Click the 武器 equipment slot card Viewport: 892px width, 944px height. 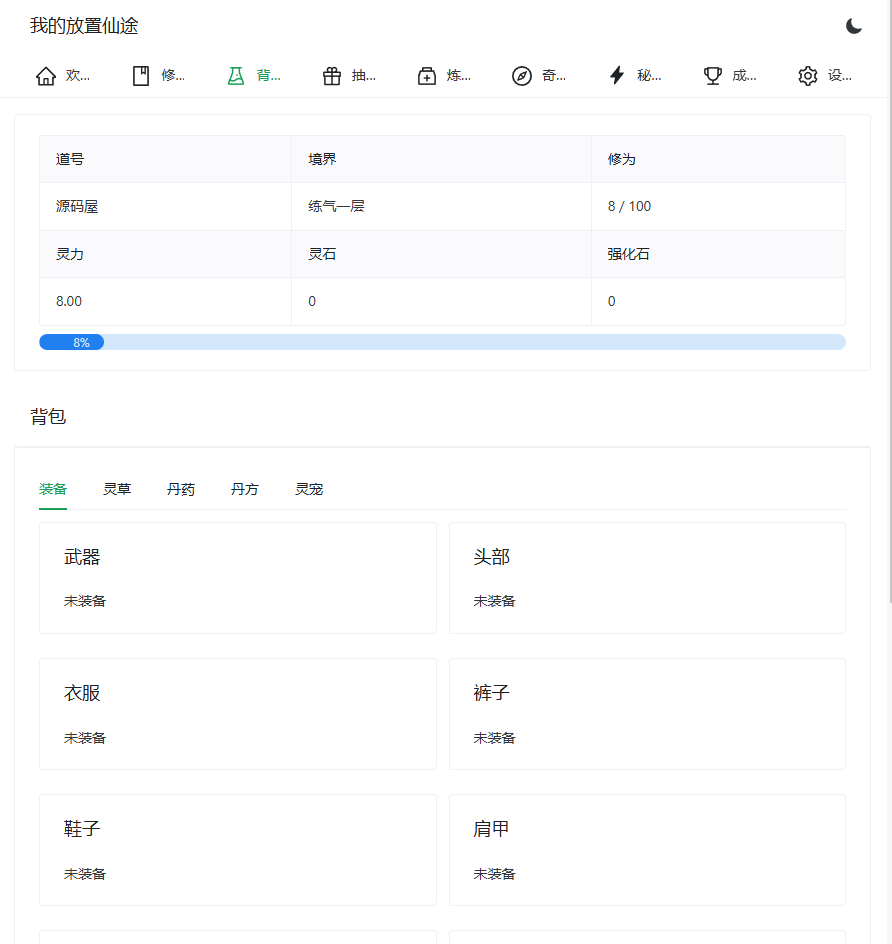click(237, 577)
